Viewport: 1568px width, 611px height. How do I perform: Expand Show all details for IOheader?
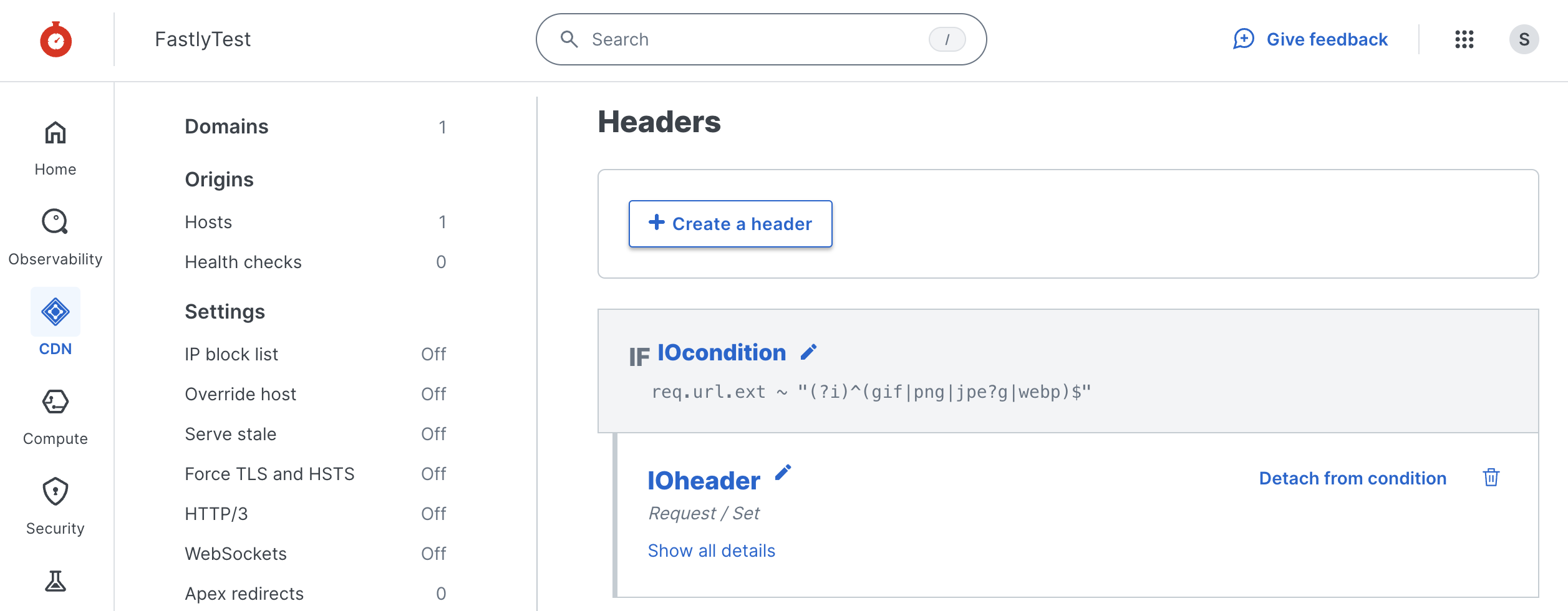712,550
